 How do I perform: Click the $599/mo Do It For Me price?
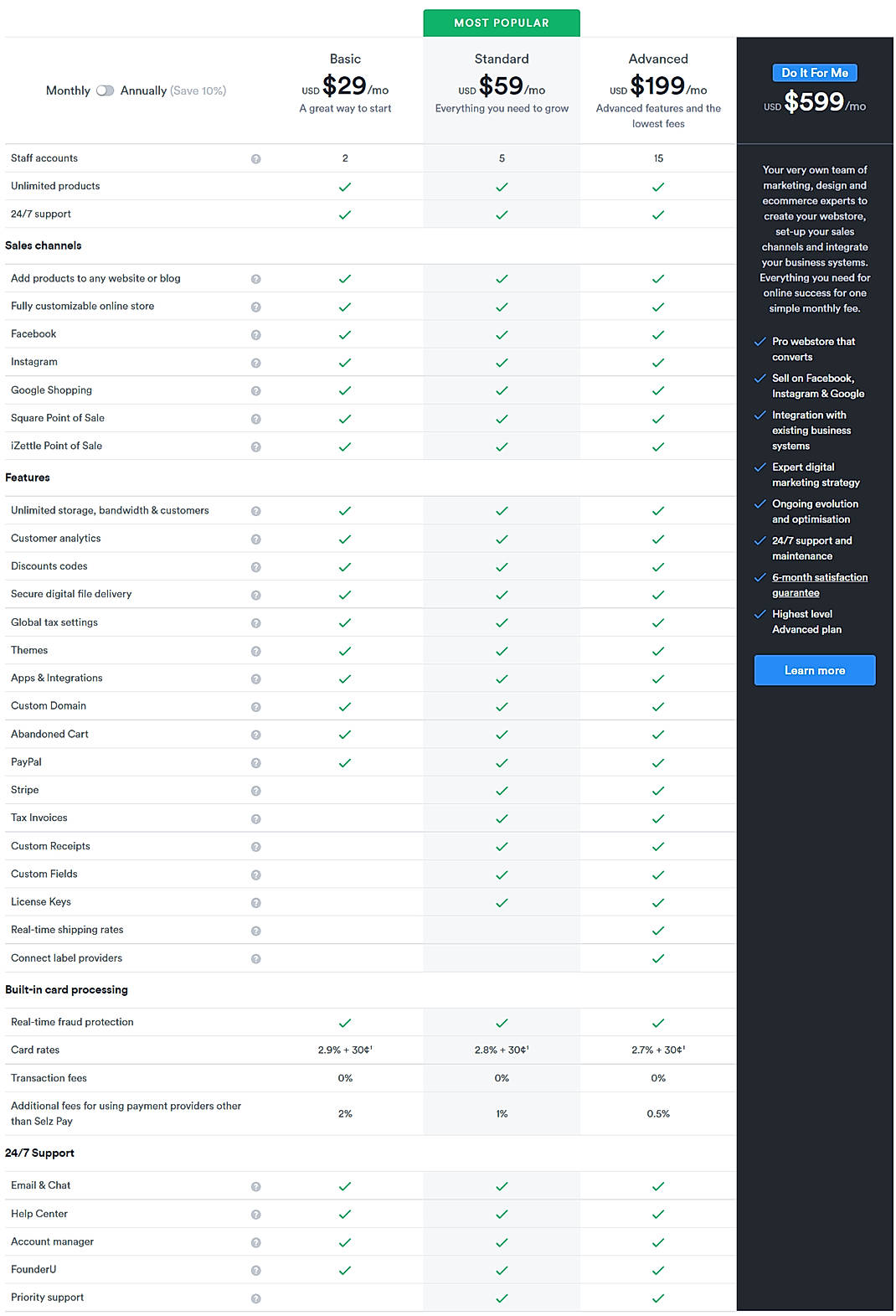point(815,102)
